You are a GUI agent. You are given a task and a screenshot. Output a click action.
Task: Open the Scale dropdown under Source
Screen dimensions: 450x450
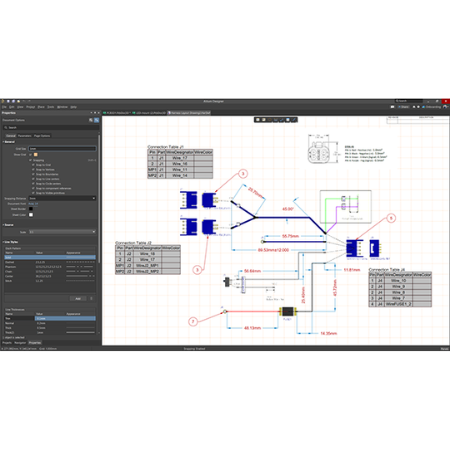(62, 232)
